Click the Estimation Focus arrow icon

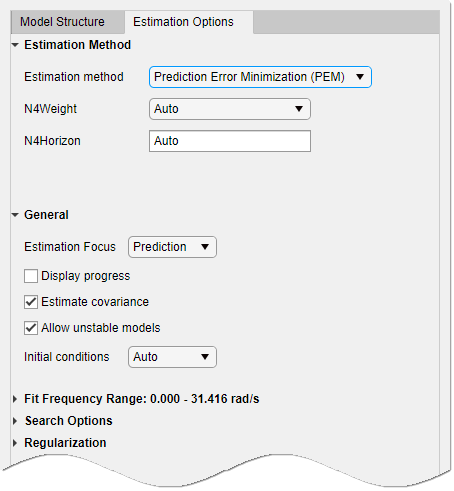coord(205,247)
